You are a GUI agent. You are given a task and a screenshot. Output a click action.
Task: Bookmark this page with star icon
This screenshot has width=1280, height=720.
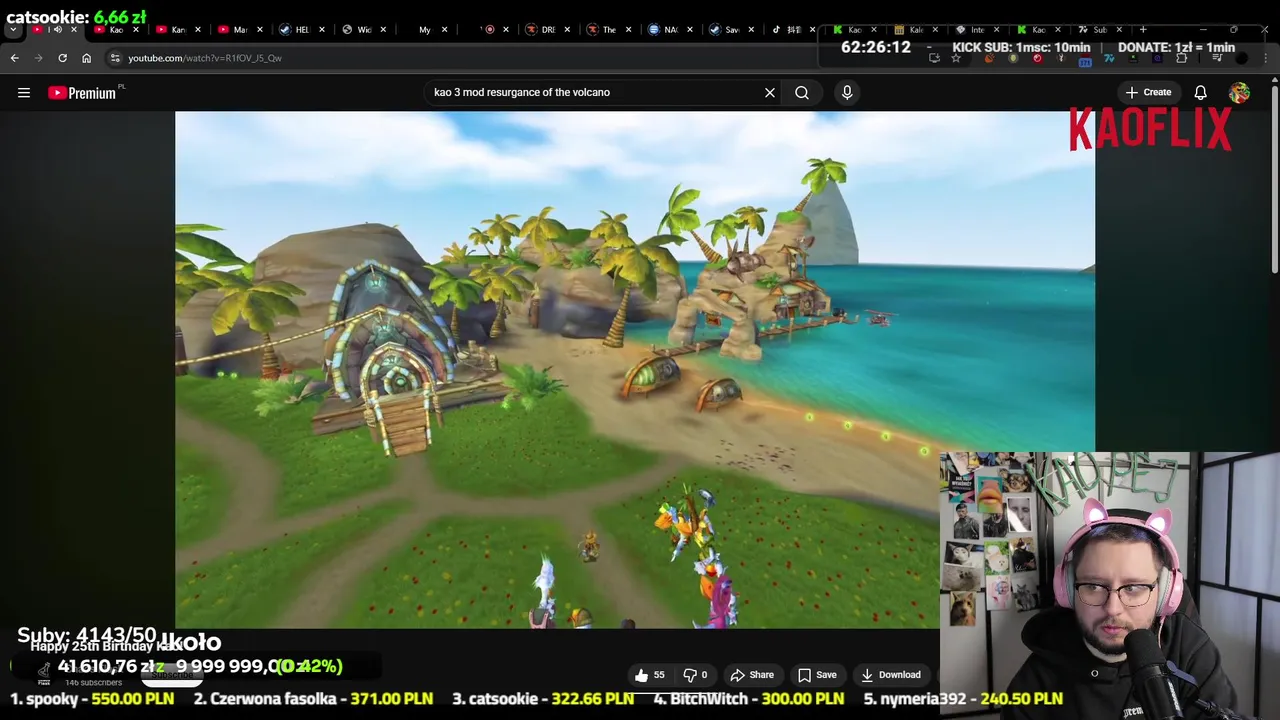[956, 58]
